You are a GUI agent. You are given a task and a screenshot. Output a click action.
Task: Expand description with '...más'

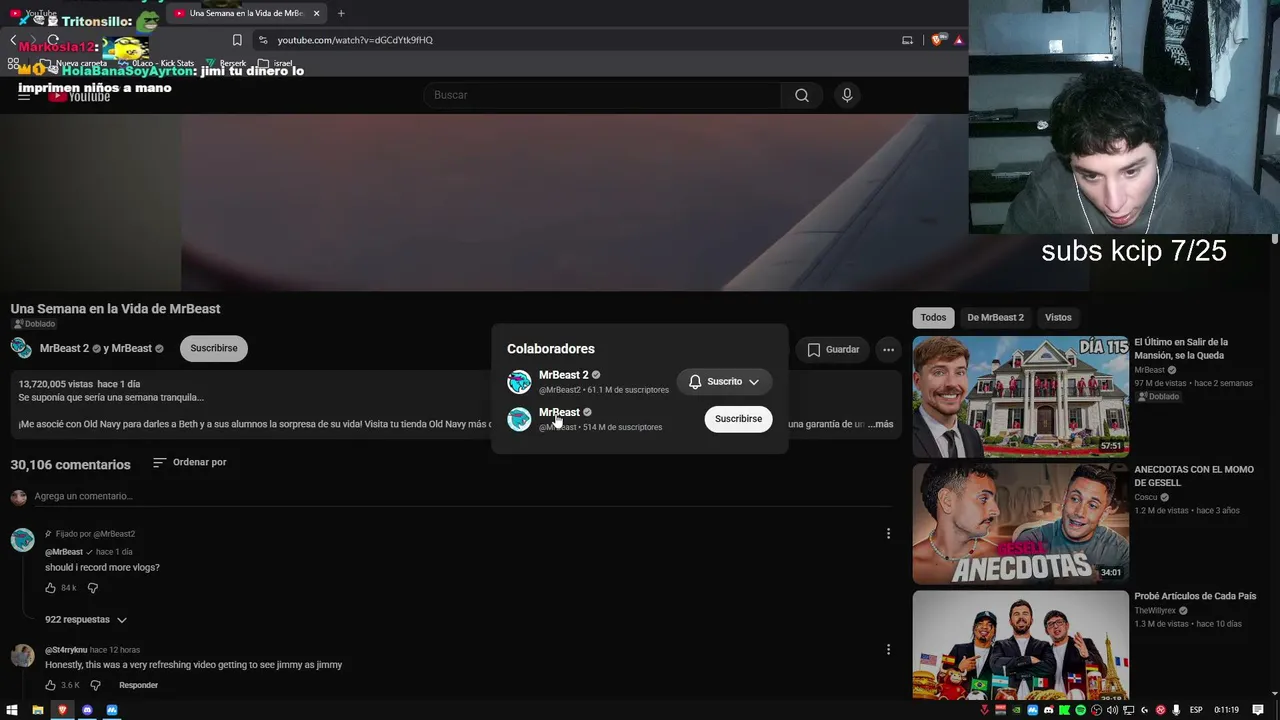click(x=881, y=424)
